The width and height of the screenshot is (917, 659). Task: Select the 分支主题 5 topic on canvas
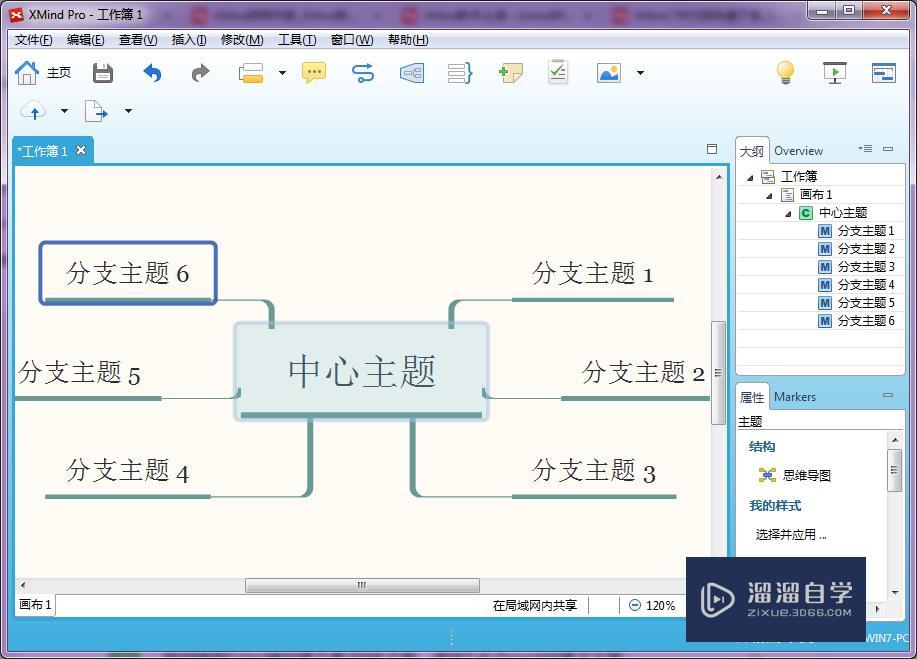(88, 378)
